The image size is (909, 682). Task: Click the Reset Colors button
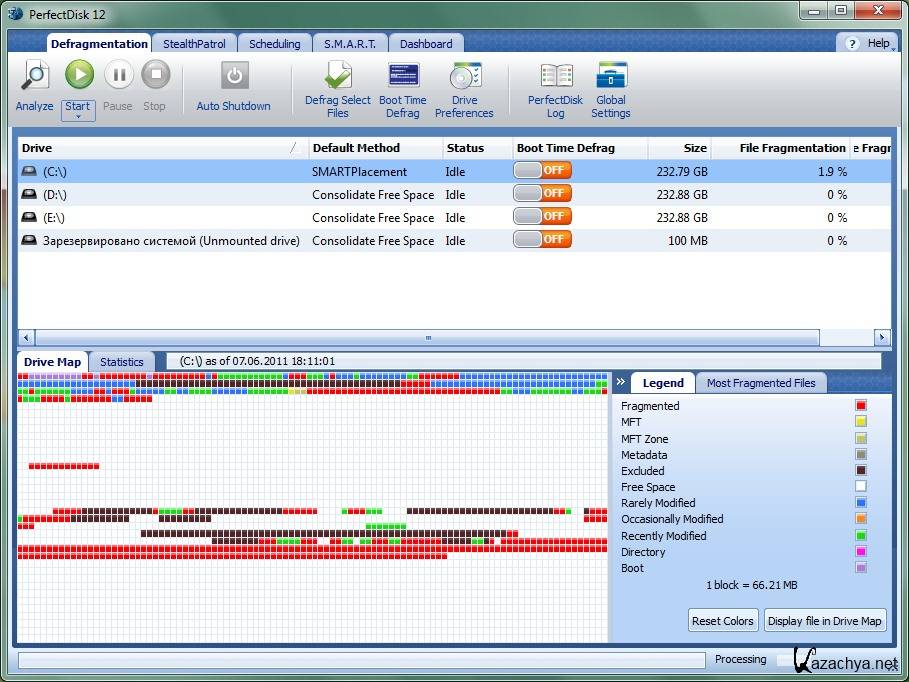pos(722,621)
